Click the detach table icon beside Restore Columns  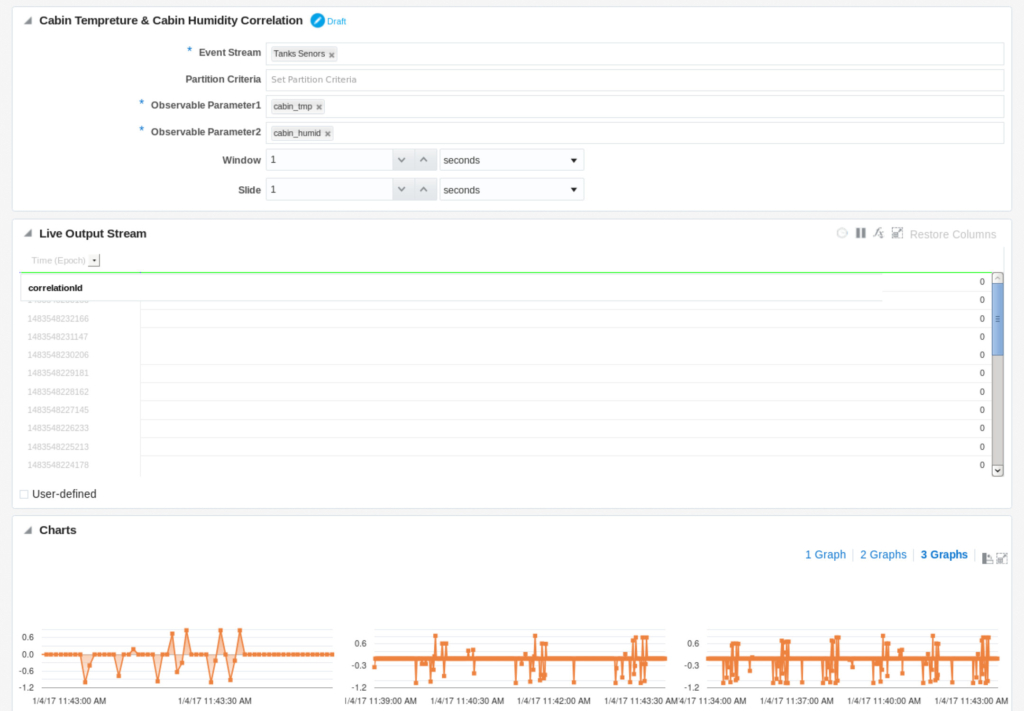point(897,233)
